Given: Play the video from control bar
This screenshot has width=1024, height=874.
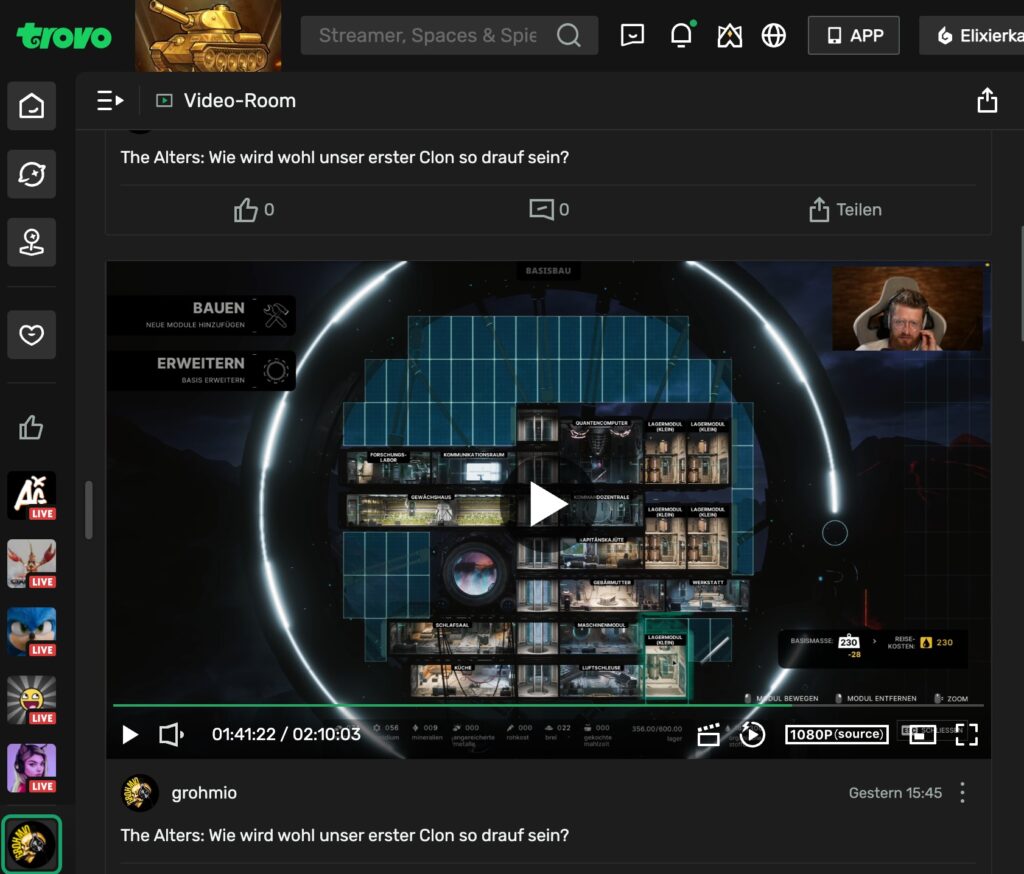Looking at the screenshot, I should pos(130,735).
